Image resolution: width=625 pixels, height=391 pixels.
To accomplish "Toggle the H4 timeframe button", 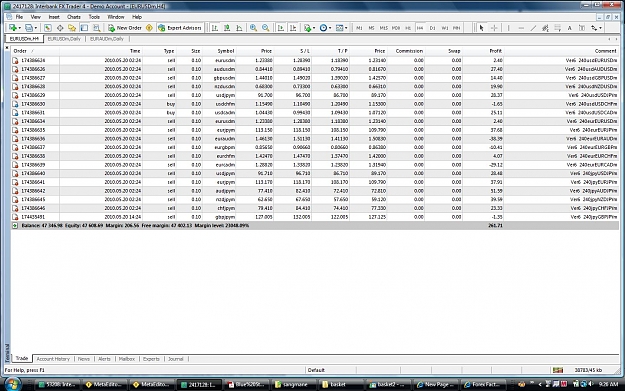I will coord(420,28).
